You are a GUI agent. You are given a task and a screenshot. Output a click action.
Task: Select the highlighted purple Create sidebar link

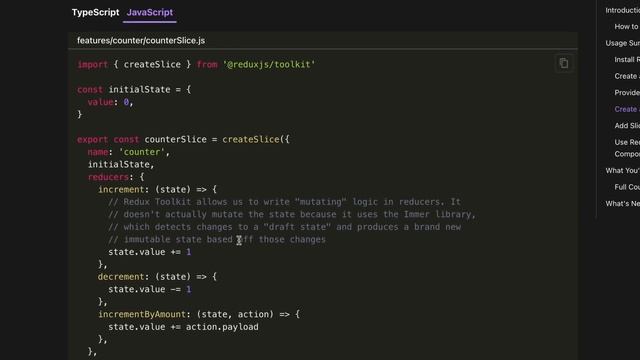pos(627,109)
